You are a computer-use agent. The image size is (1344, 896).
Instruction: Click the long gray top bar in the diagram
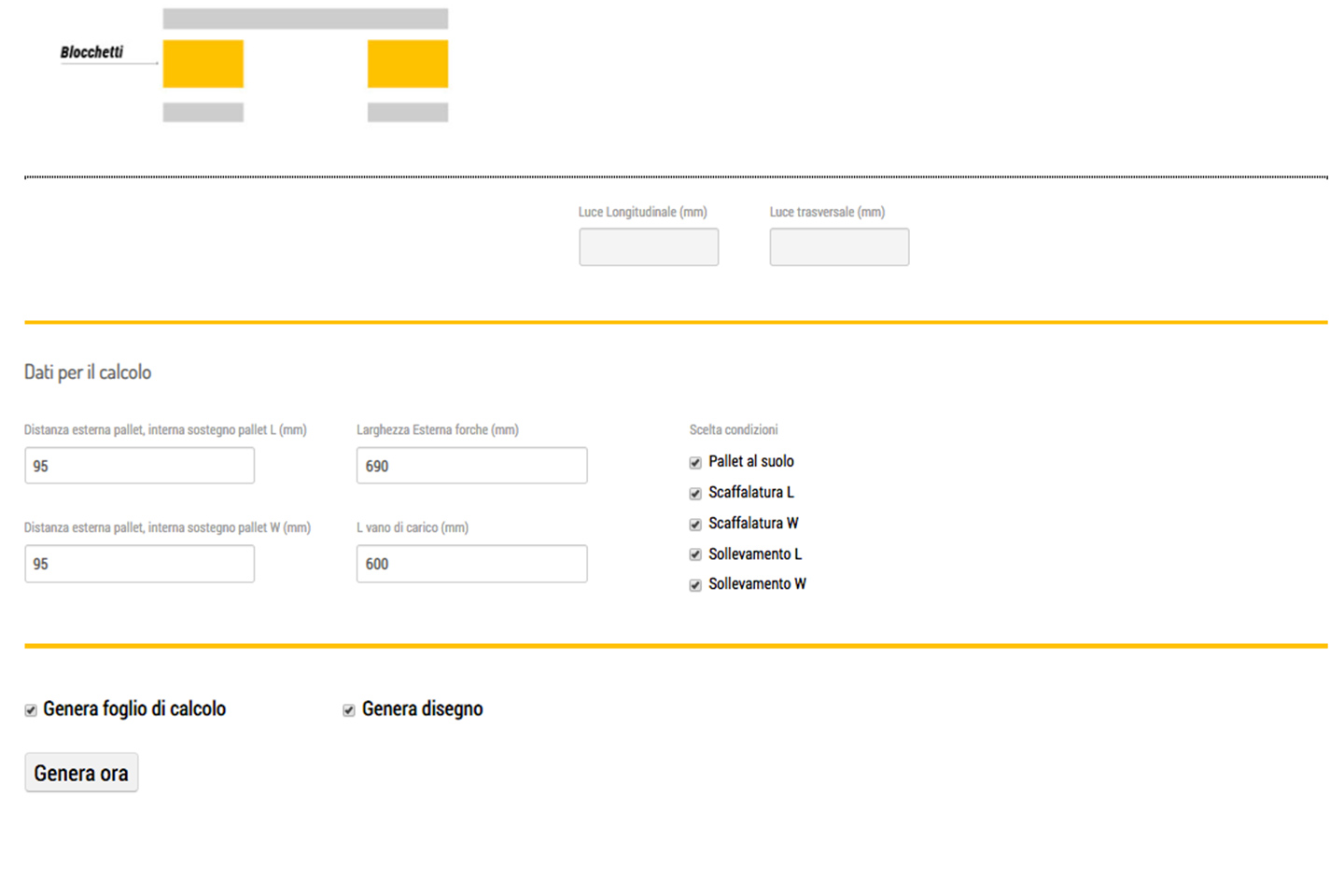305,19
